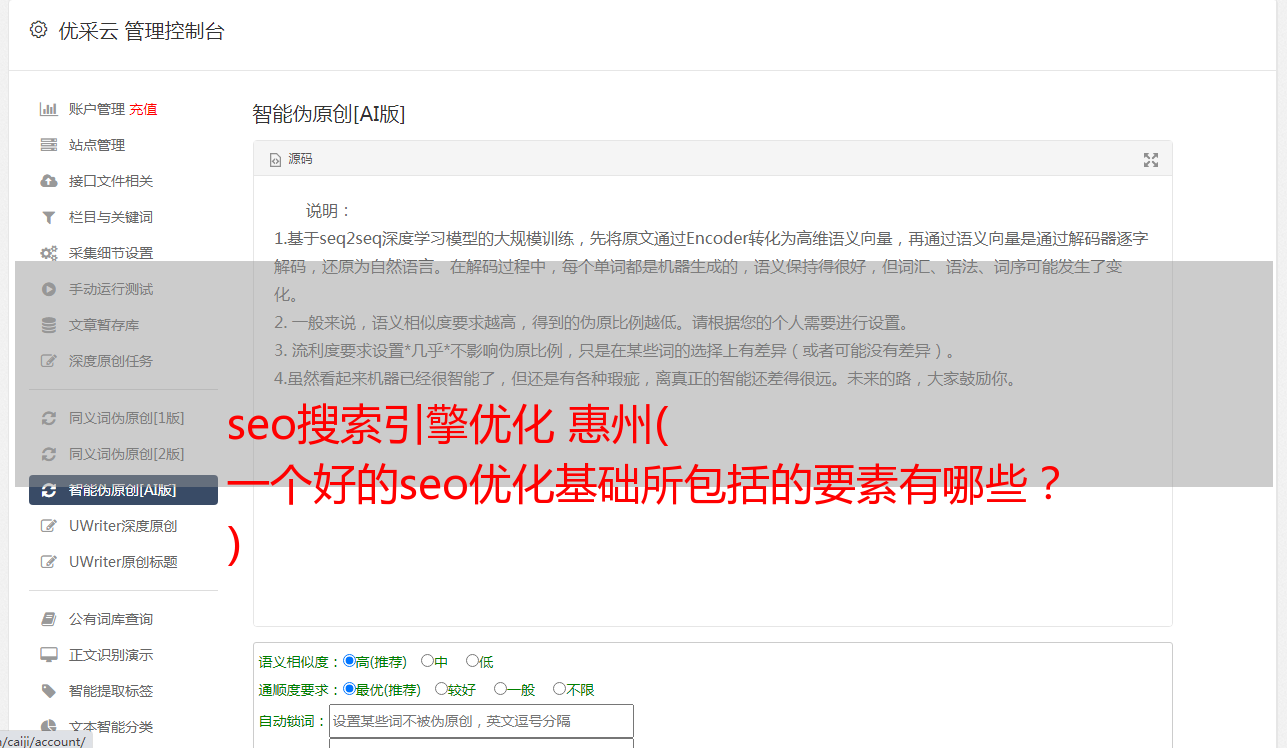Click the gears icon for 采集细节设置
This screenshot has height=748, width=1287.
coord(48,253)
